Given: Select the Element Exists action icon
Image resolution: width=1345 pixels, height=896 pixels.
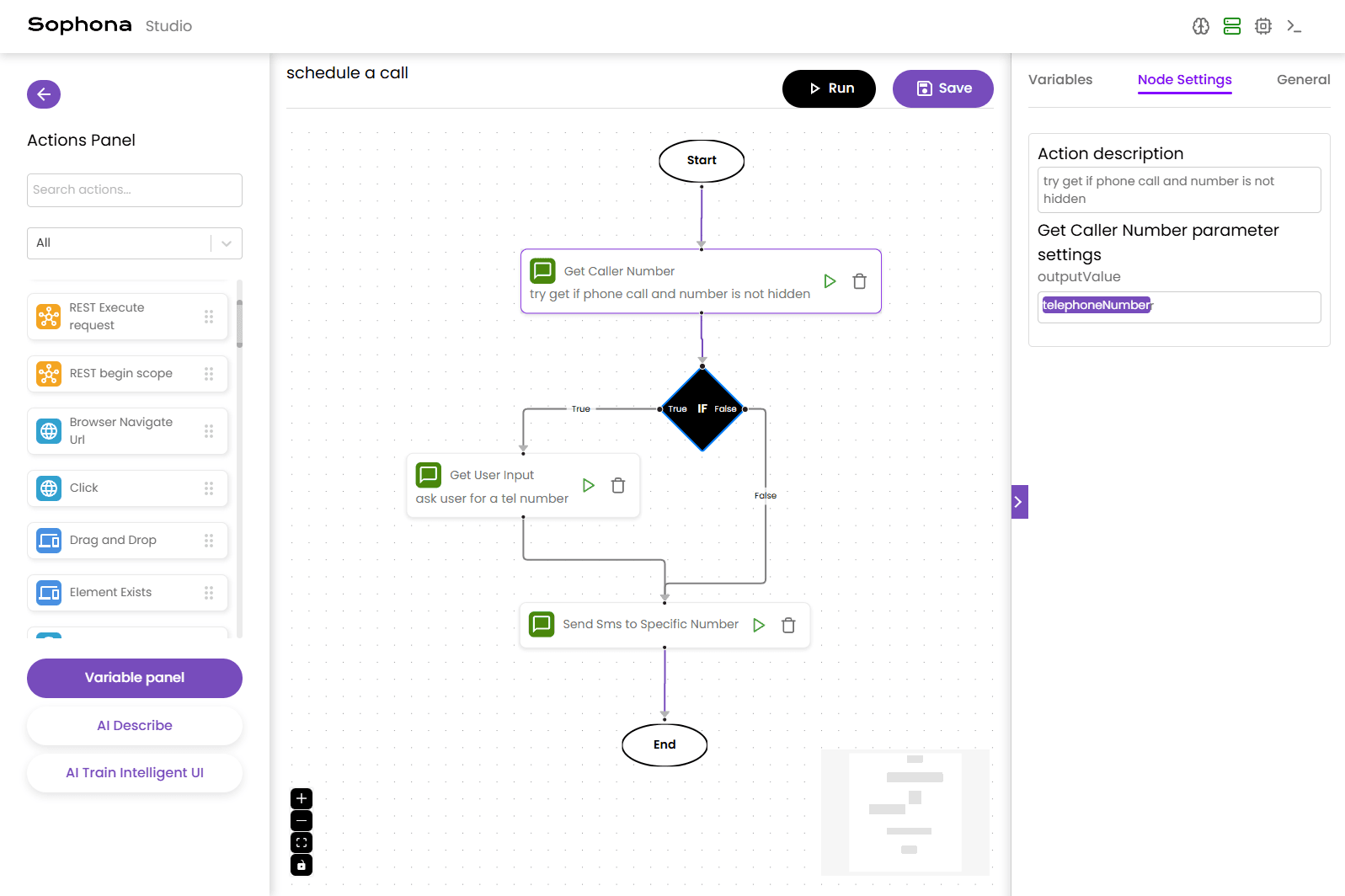Looking at the screenshot, I should [x=49, y=593].
